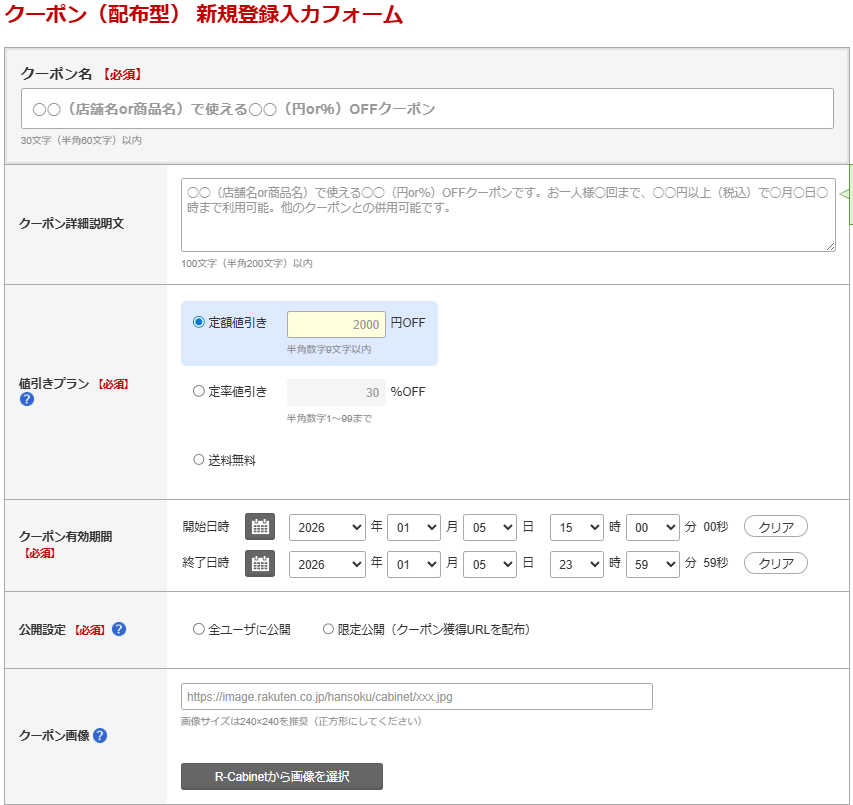Select 定率値引き radio option
The image size is (853, 805).
[x=199, y=392]
